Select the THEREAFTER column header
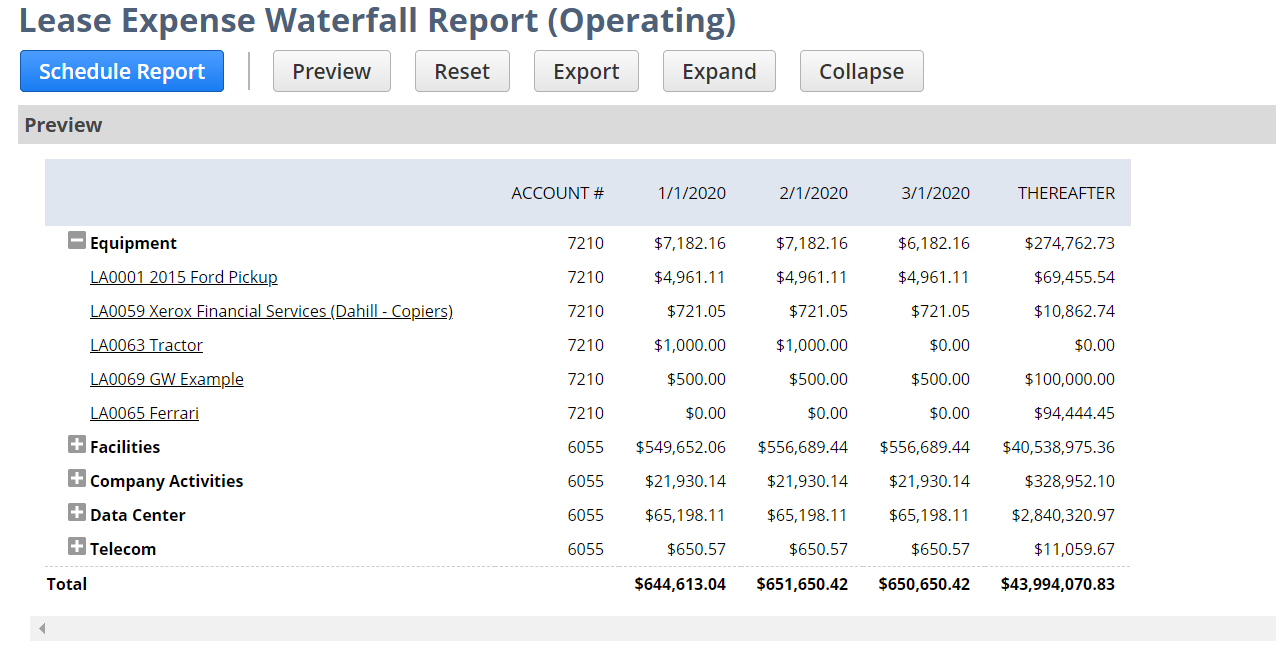The image size is (1276, 653). (1066, 192)
